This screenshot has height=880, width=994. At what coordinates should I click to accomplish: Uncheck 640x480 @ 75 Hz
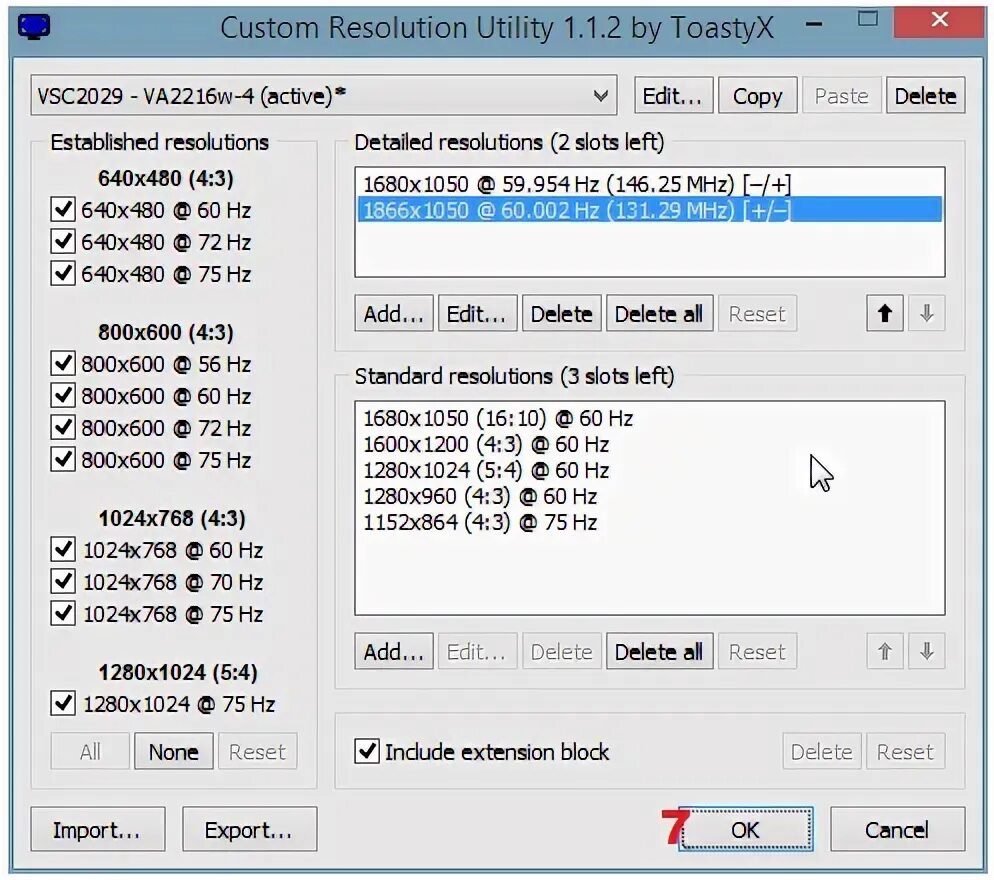(63, 274)
